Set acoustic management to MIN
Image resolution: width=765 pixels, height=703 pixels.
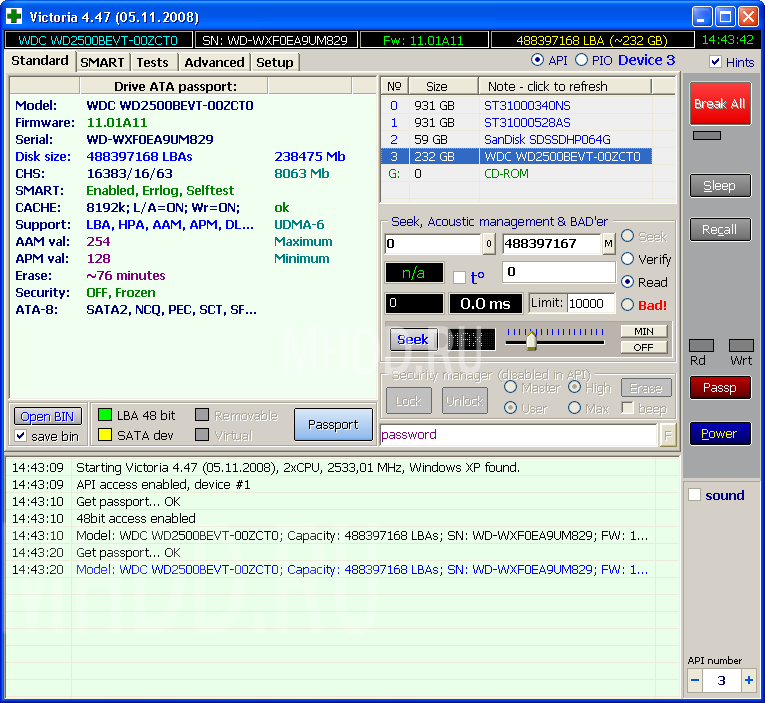pyautogui.click(x=644, y=331)
